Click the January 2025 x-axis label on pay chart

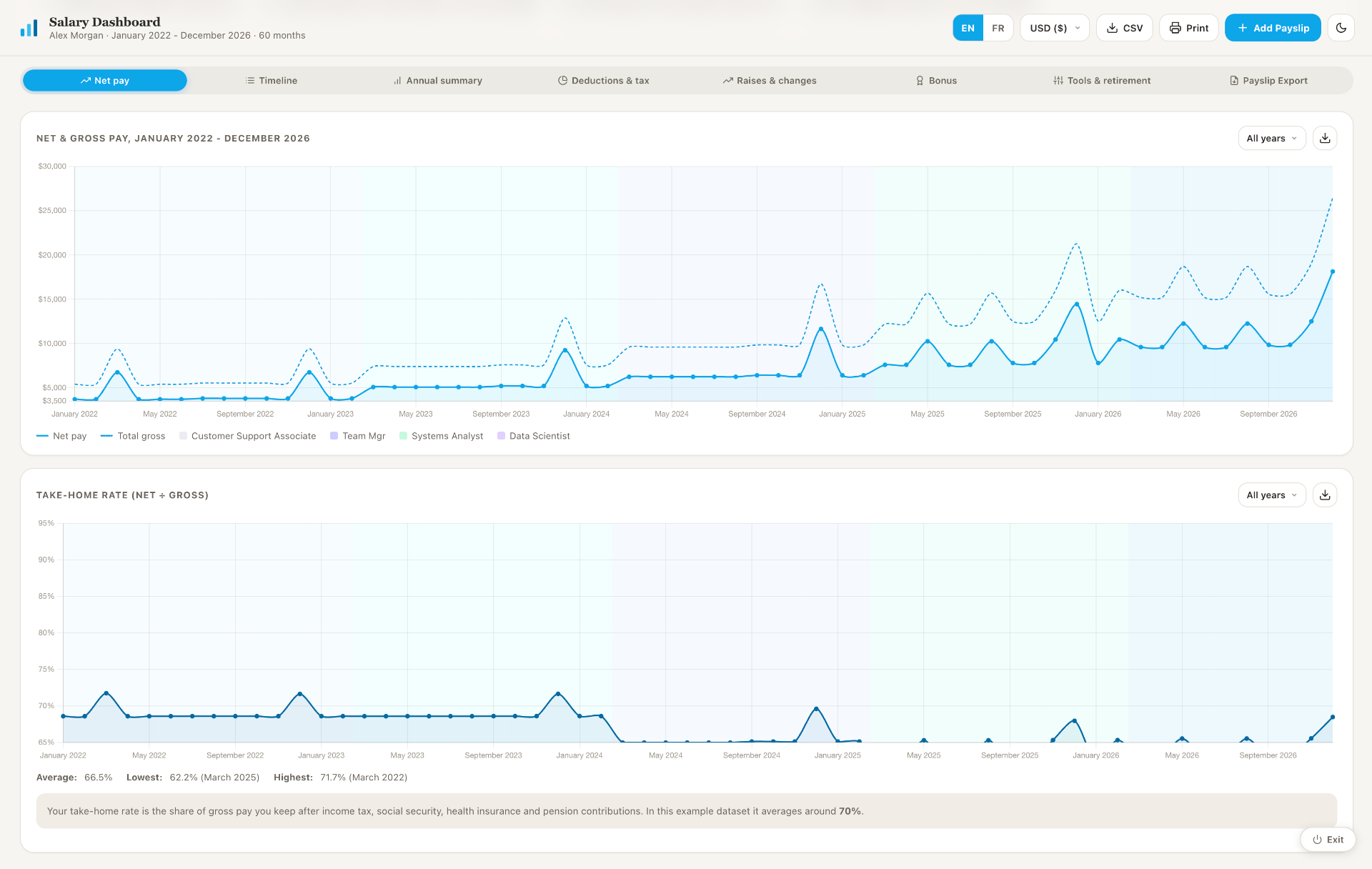coord(842,414)
